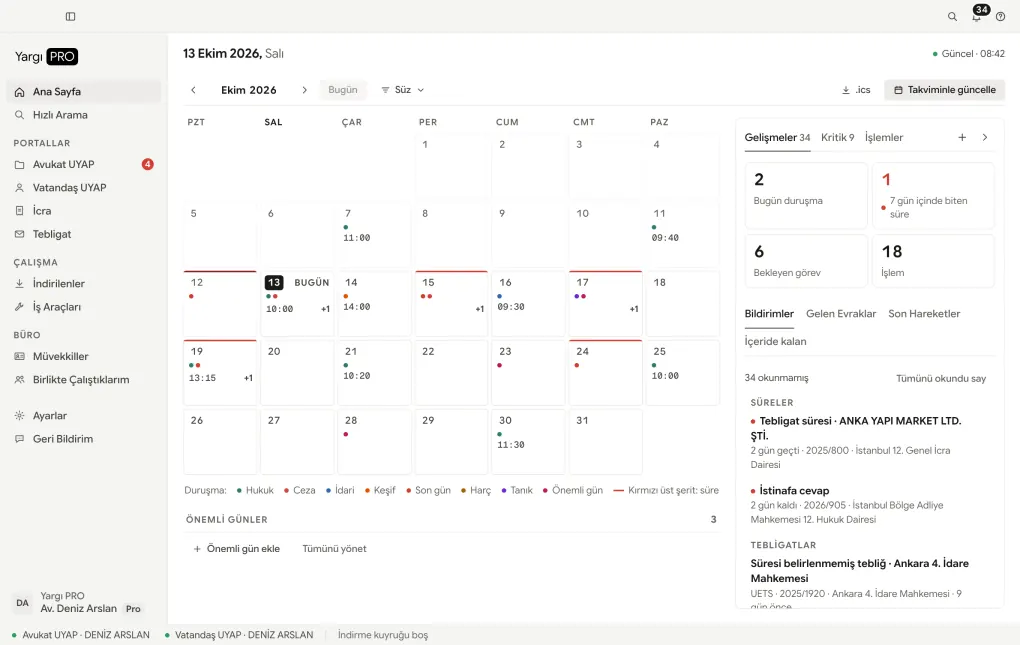Open the Bugün duruşma card

point(806,195)
